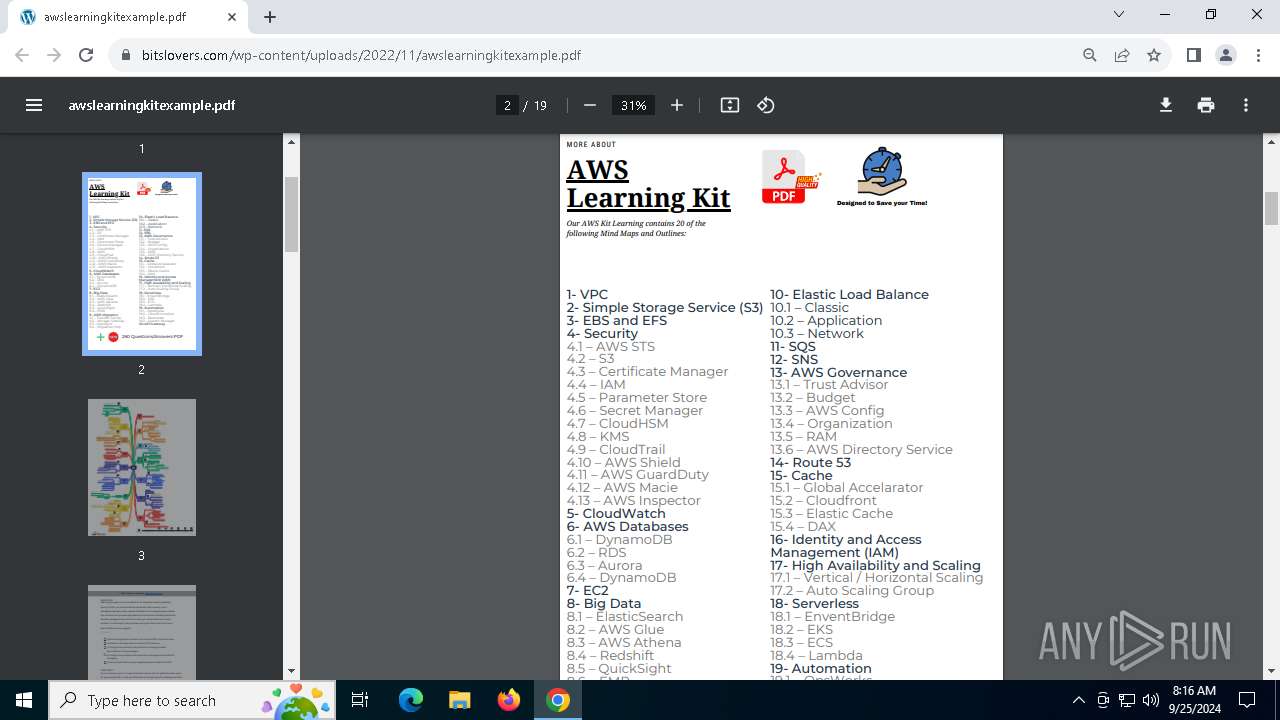
Task: Click the thumbnail panel scroll down arrow
Action: tap(291, 671)
